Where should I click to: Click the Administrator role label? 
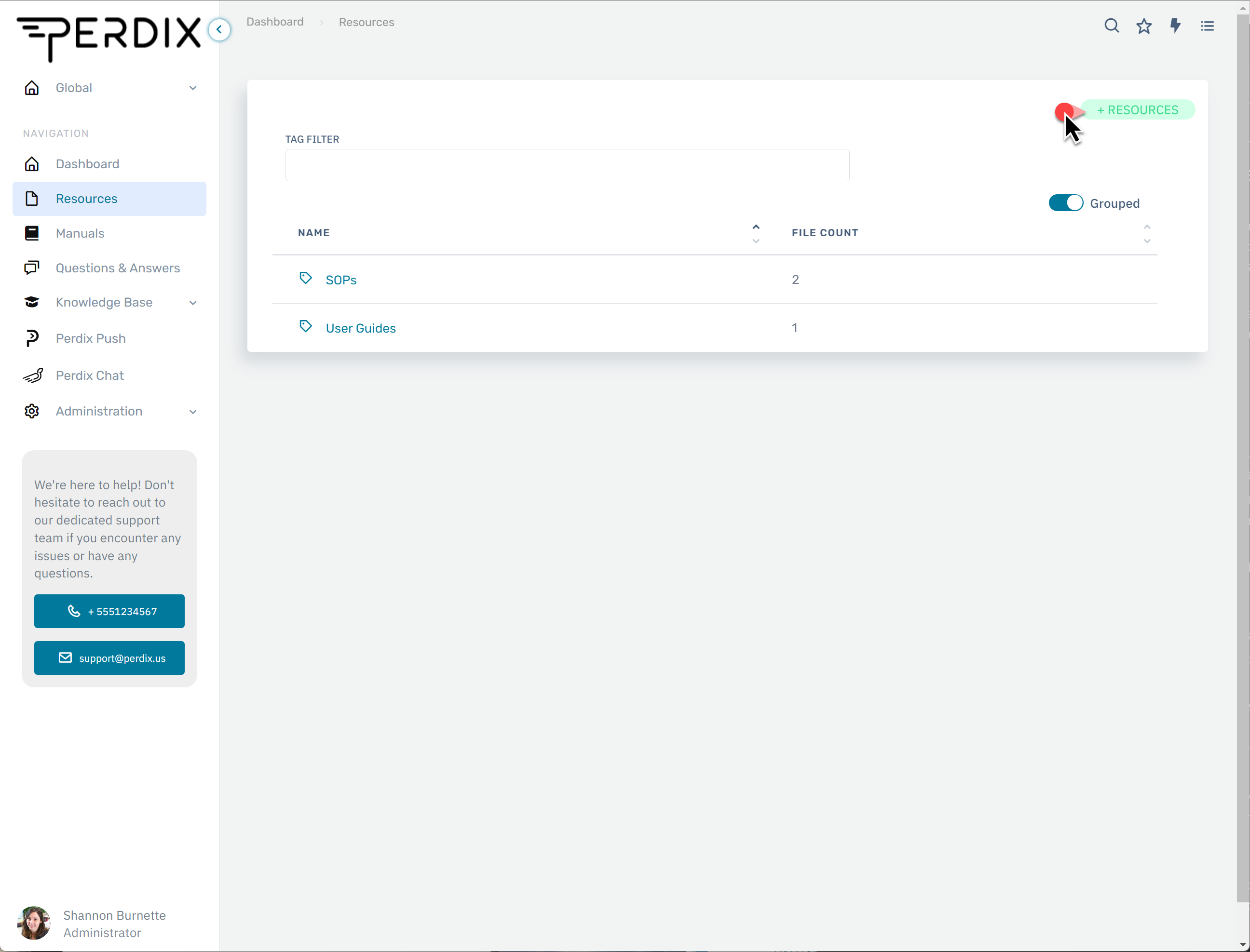click(102, 933)
